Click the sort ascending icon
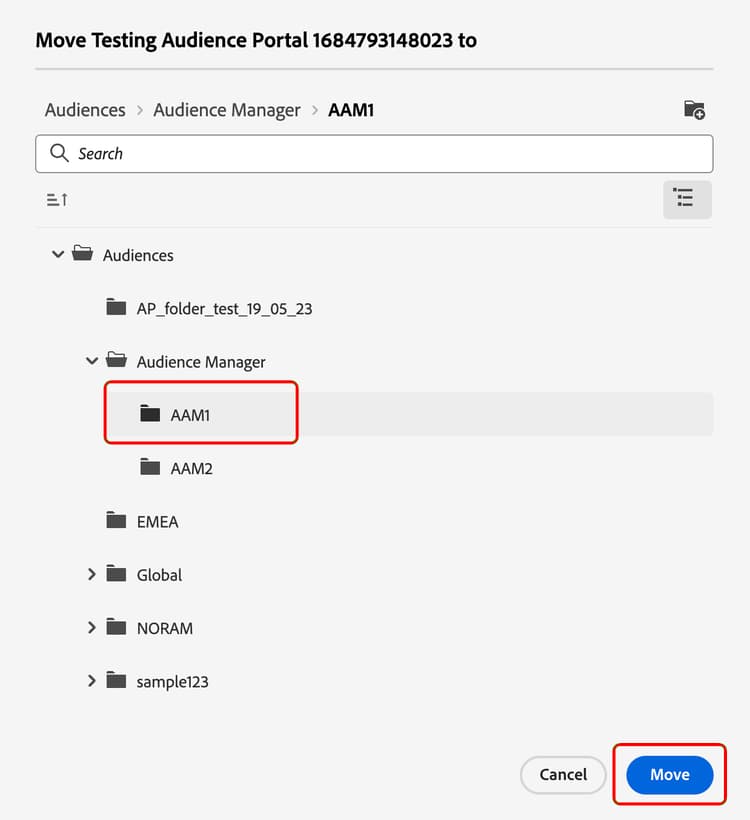This screenshot has height=820, width=750. [x=57, y=200]
